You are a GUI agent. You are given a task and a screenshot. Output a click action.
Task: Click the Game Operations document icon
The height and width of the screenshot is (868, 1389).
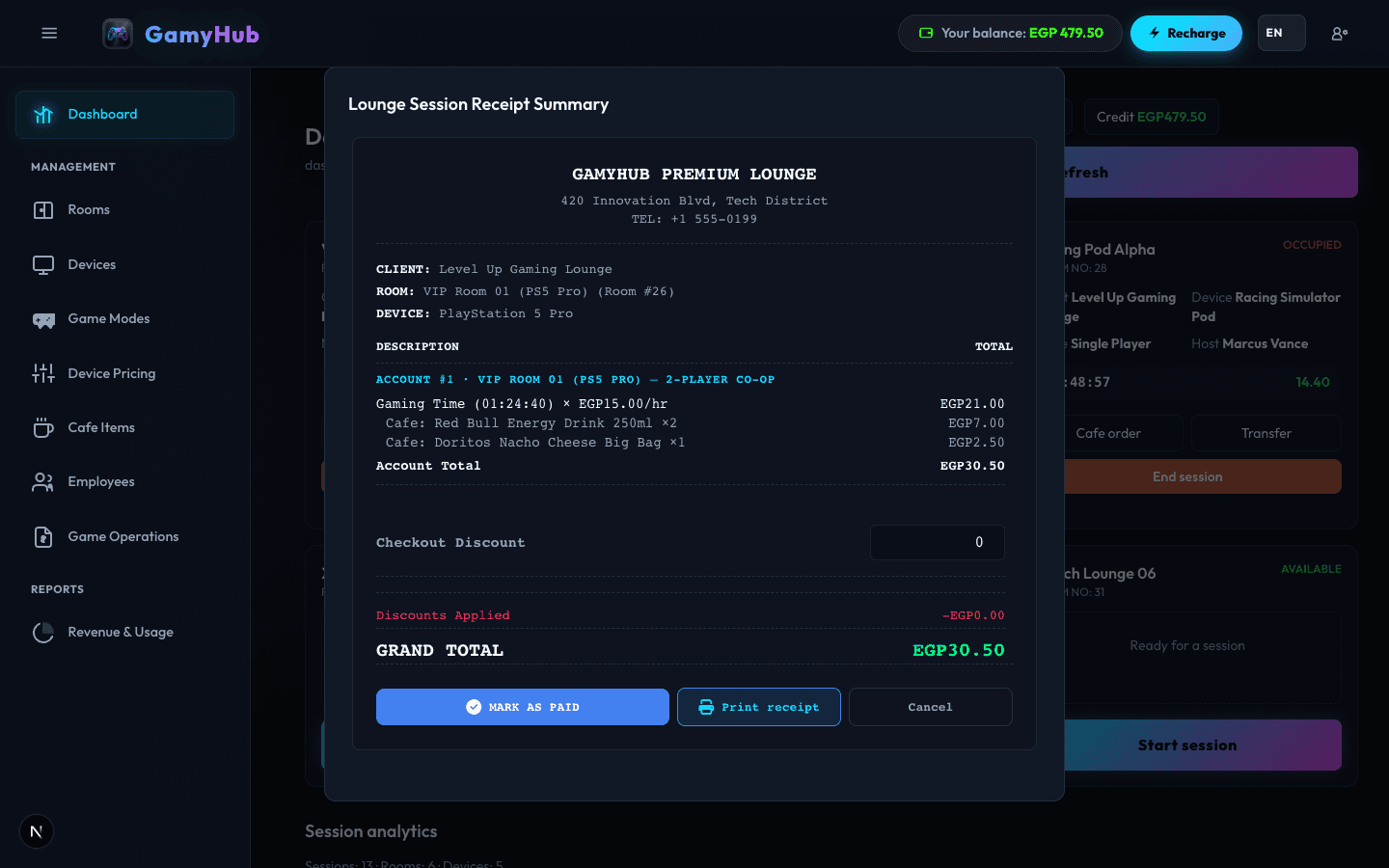43,536
